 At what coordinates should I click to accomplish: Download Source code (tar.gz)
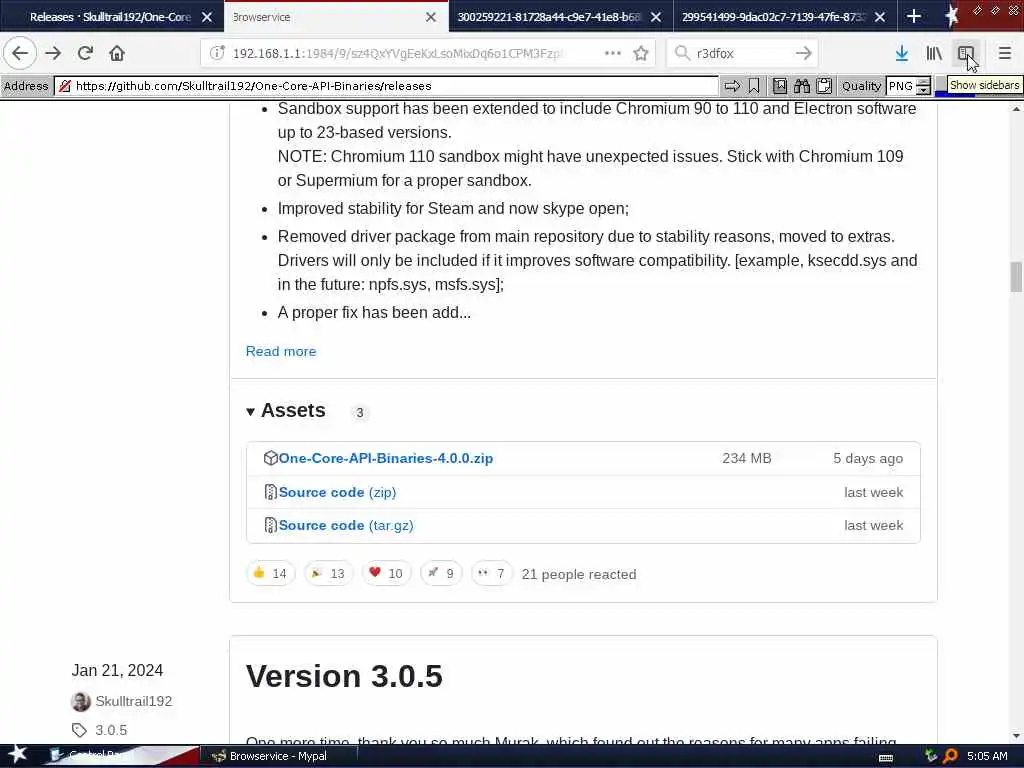coord(345,526)
